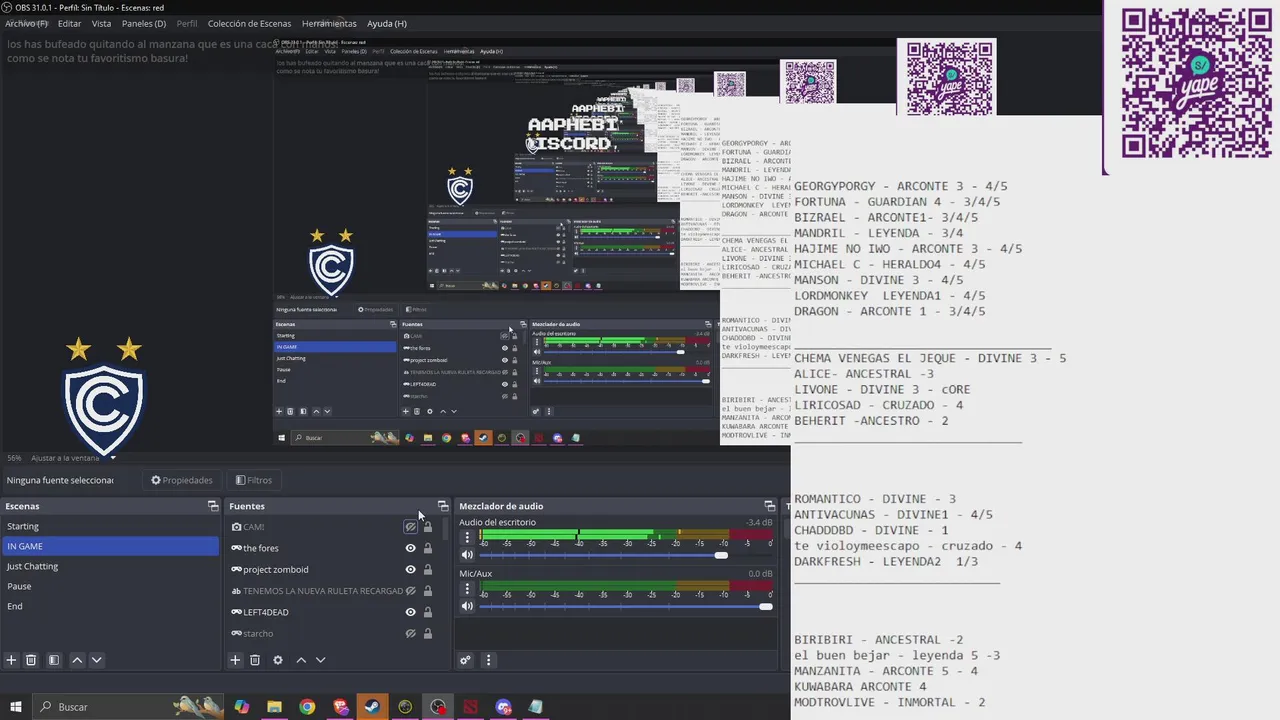Undock the Mezclador de audio panel

coord(769,506)
